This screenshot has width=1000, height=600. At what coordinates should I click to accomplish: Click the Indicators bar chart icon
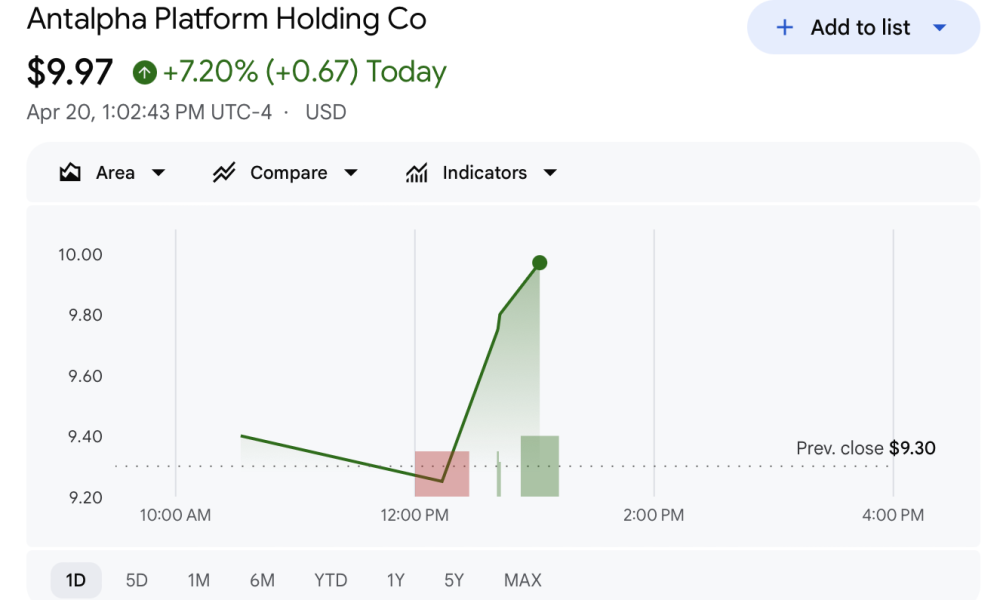(x=416, y=172)
